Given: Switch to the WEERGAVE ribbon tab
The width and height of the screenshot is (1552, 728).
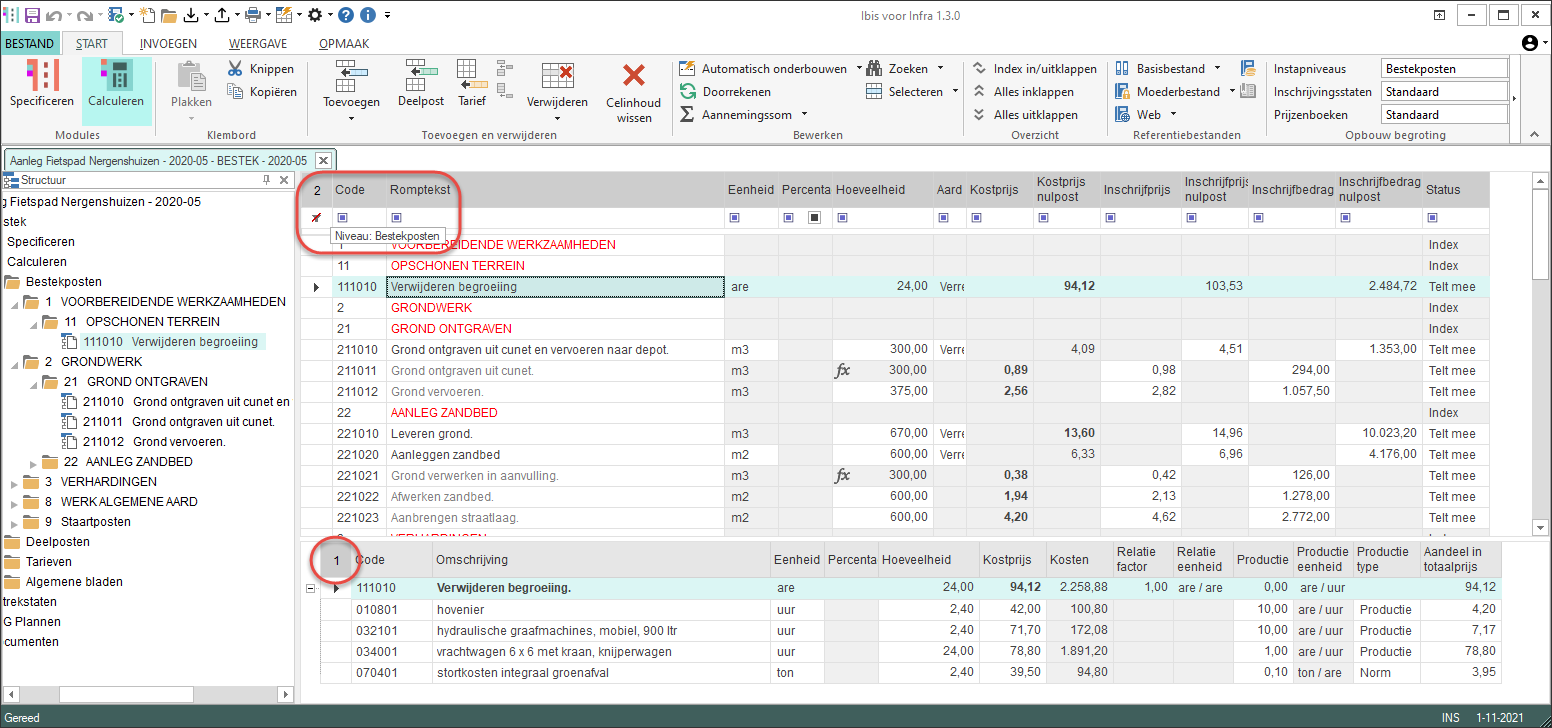Looking at the screenshot, I should tap(258, 44).
